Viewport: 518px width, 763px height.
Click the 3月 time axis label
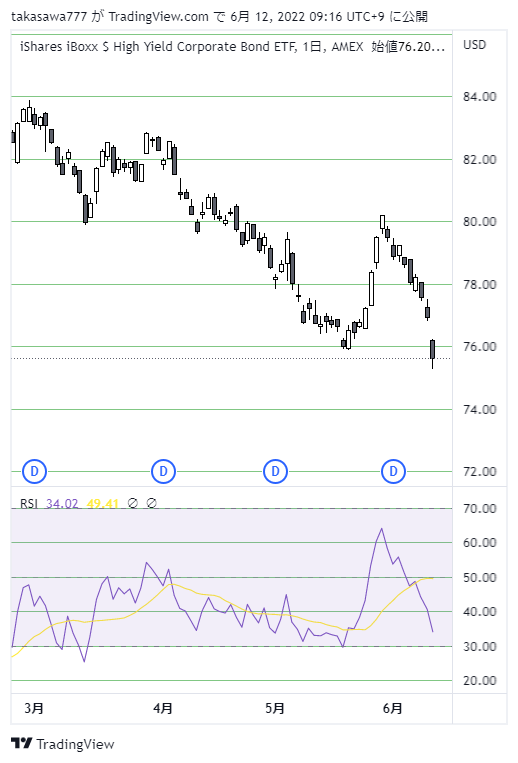[x=34, y=708]
